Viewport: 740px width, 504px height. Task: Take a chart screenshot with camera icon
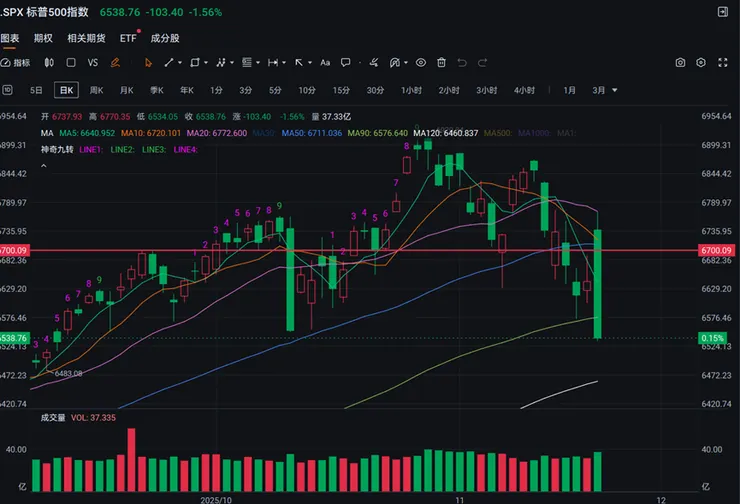click(x=680, y=62)
